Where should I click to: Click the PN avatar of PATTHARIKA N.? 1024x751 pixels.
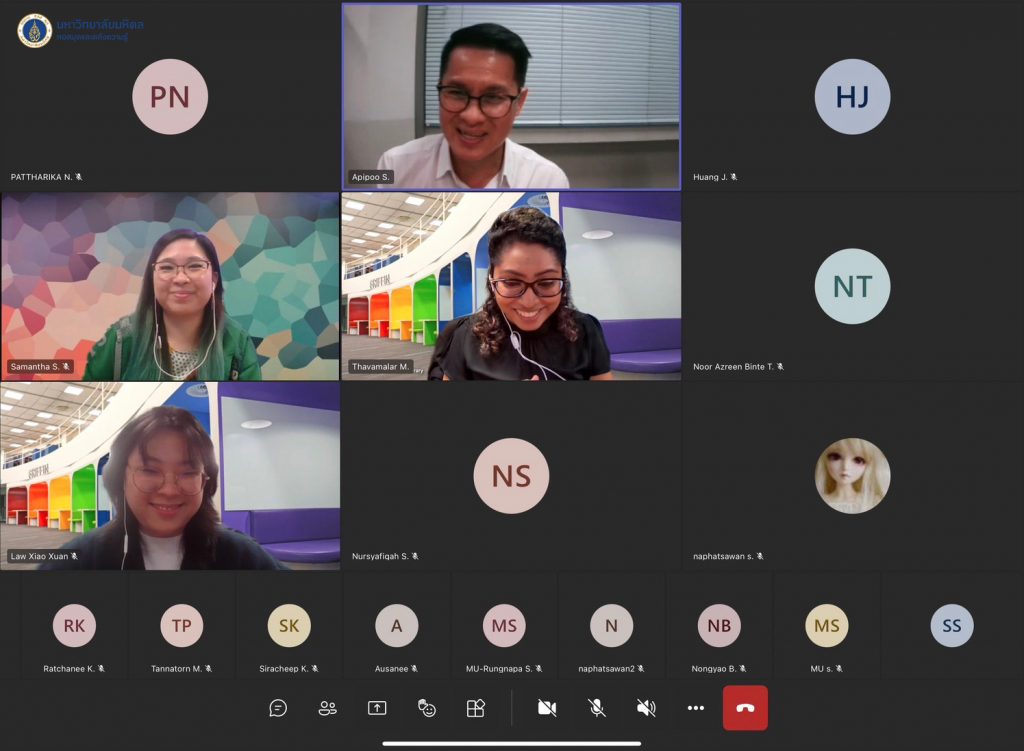coord(170,96)
